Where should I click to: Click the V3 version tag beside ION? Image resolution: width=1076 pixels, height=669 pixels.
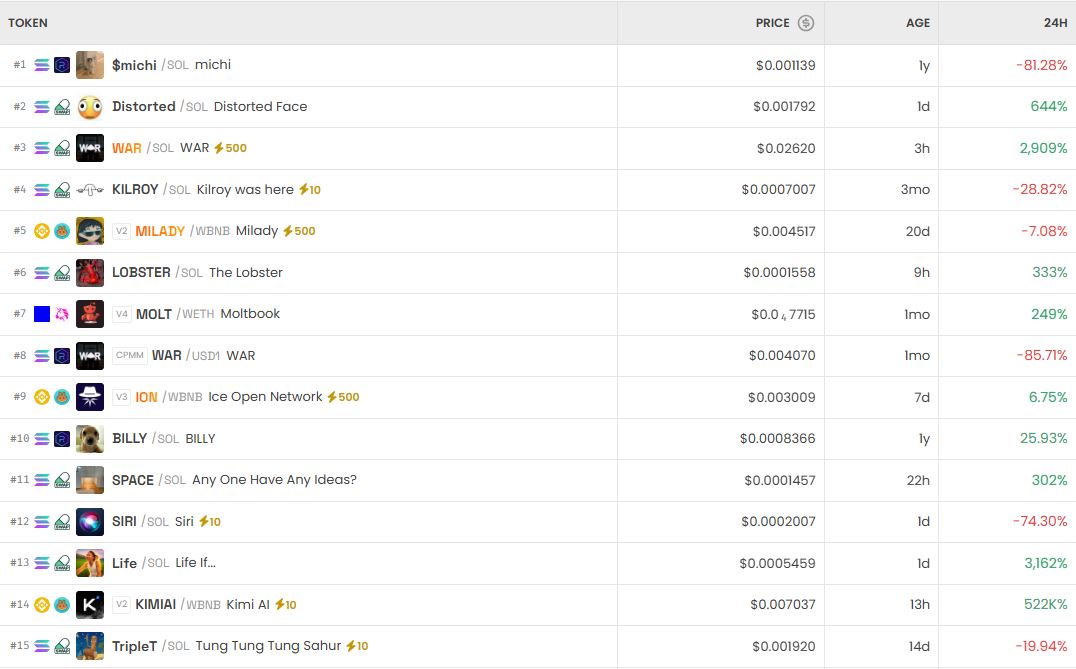pyautogui.click(x=121, y=397)
